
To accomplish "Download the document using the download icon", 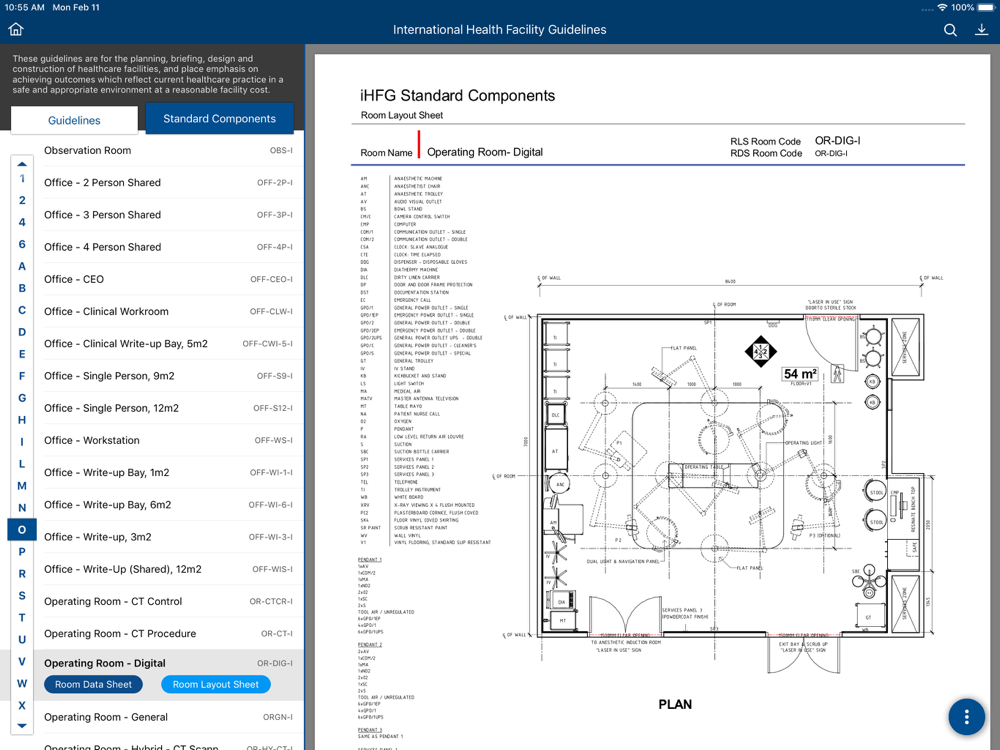I will click(x=982, y=30).
